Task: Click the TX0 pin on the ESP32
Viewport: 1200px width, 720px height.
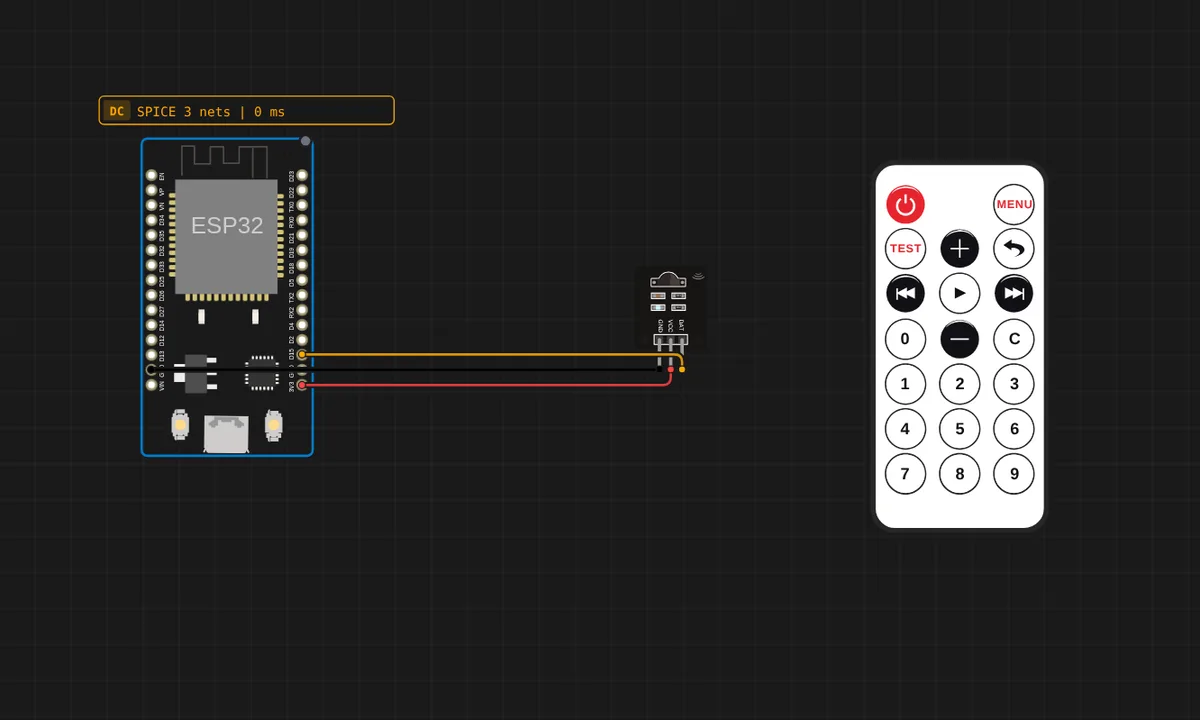Action: [302, 205]
